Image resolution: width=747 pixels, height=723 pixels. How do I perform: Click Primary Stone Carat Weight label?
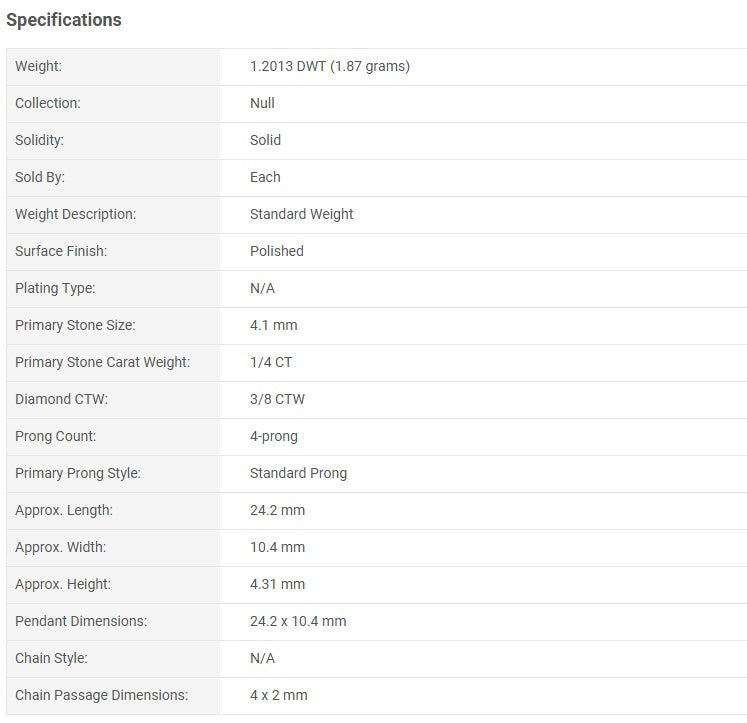point(102,362)
